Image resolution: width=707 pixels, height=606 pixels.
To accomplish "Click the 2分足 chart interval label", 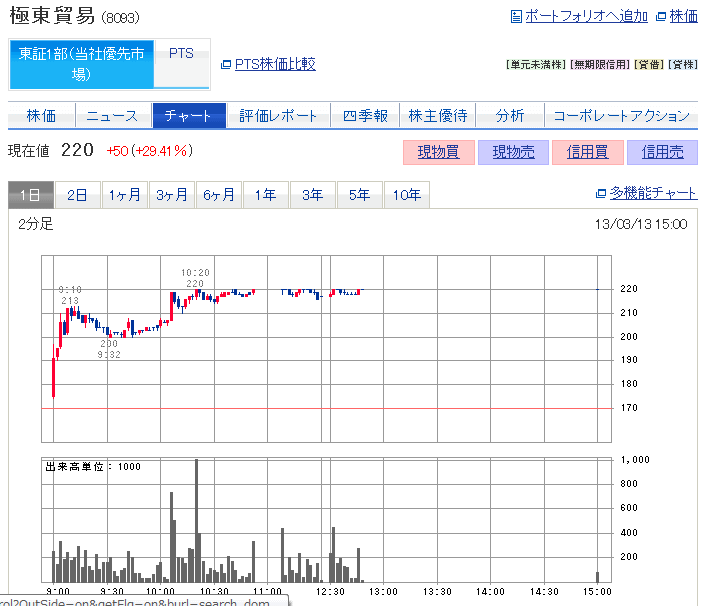I will [x=36, y=224].
